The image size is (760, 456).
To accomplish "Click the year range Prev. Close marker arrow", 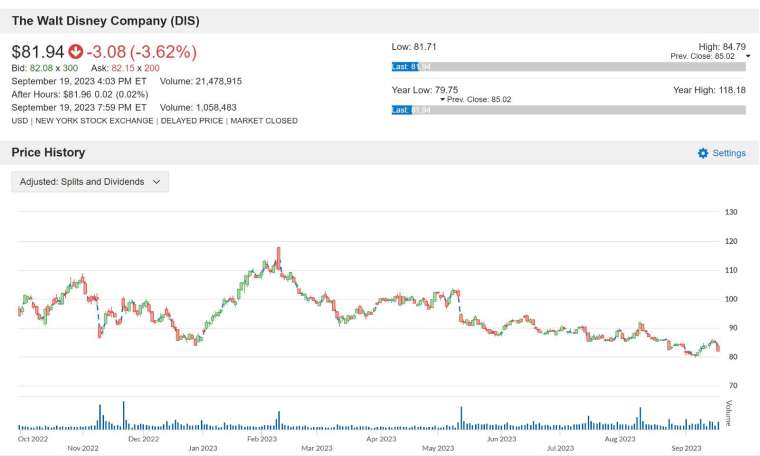I will (x=442, y=99).
